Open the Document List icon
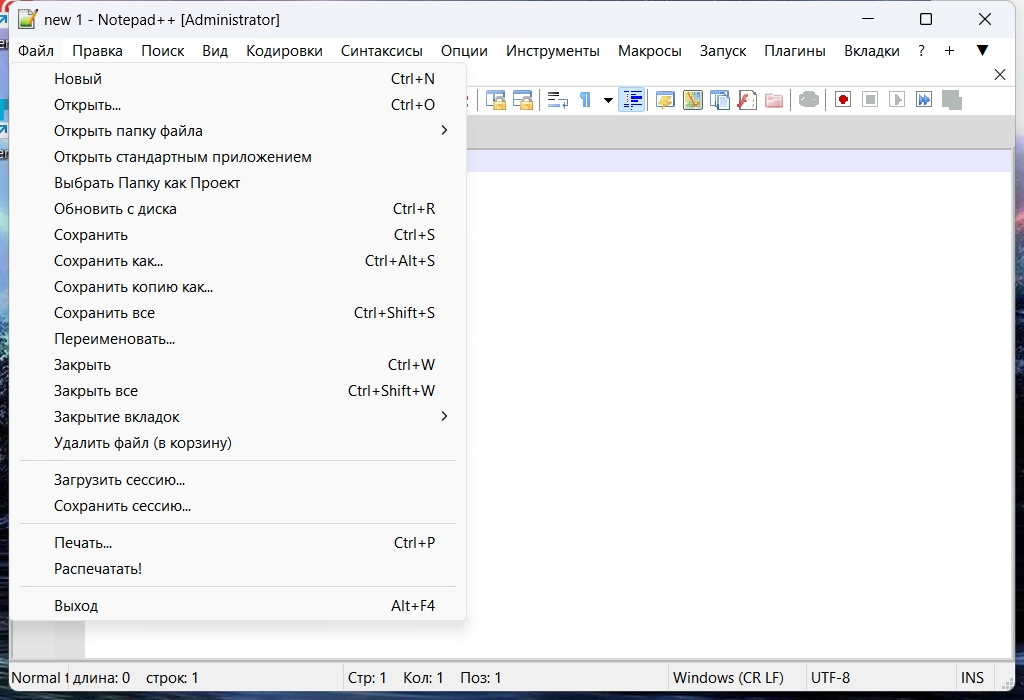The image size is (1024, 700). 720,100
